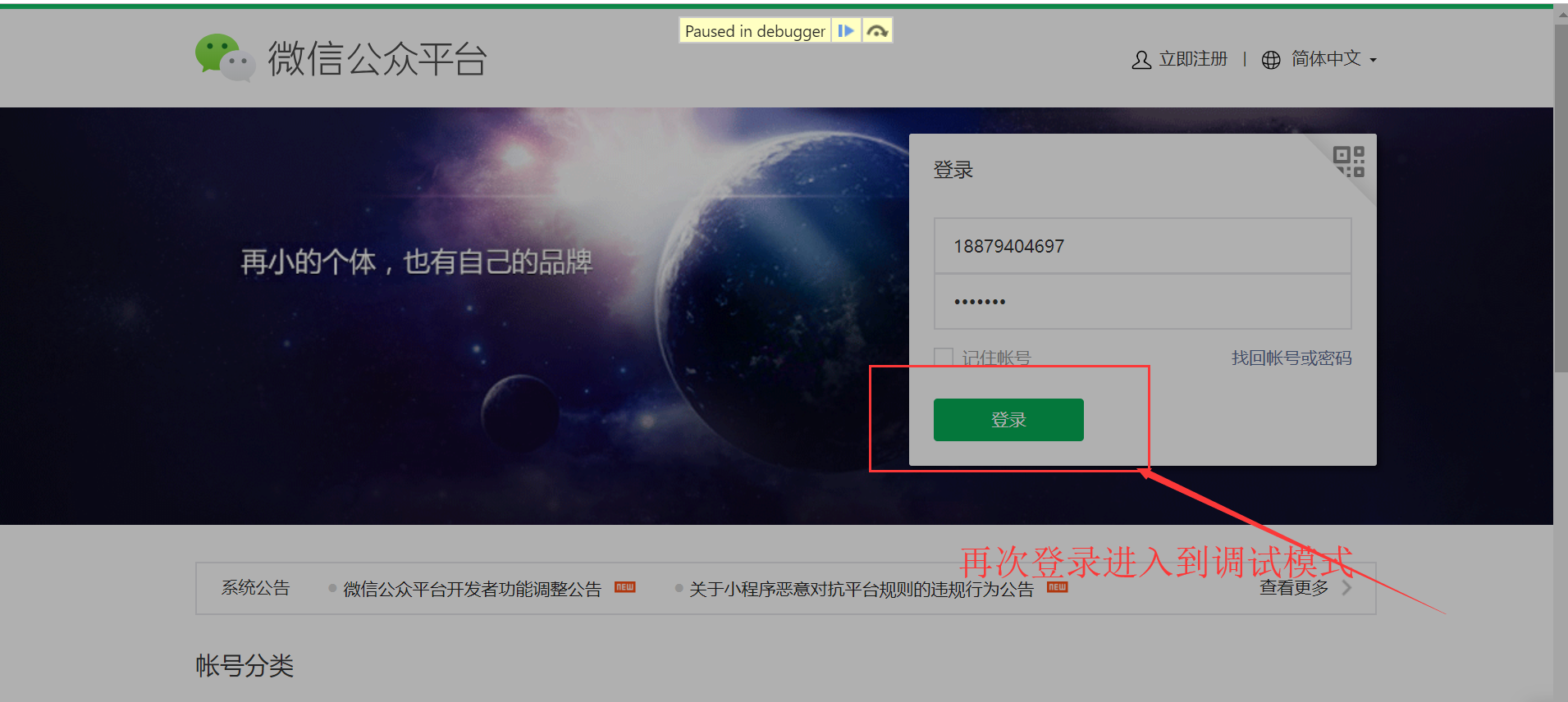Focus the password input field
Viewport: 1568px width, 702px height.
pyautogui.click(x=1142, y=302)
